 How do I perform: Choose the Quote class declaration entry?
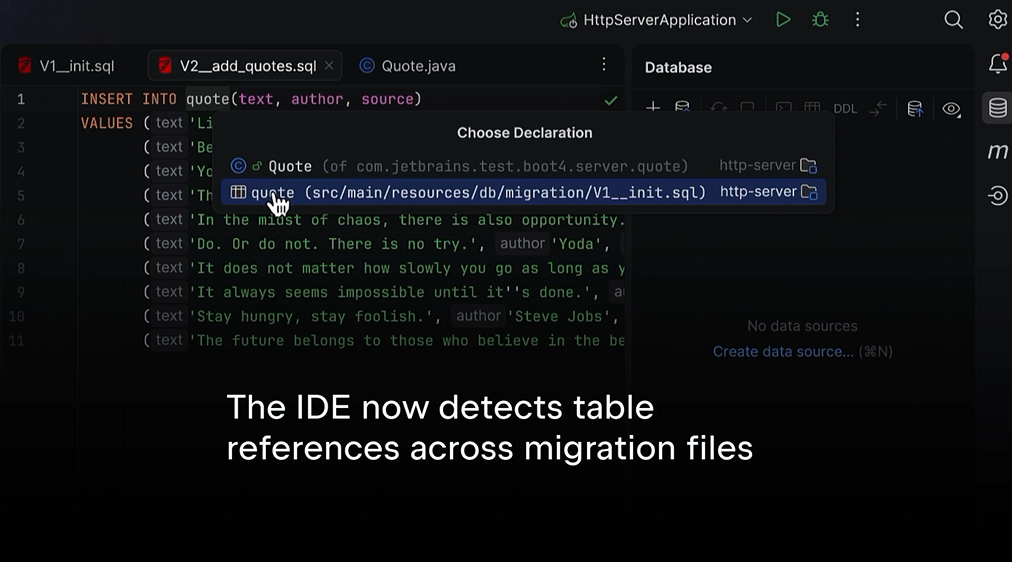click(x=523, y=166)
